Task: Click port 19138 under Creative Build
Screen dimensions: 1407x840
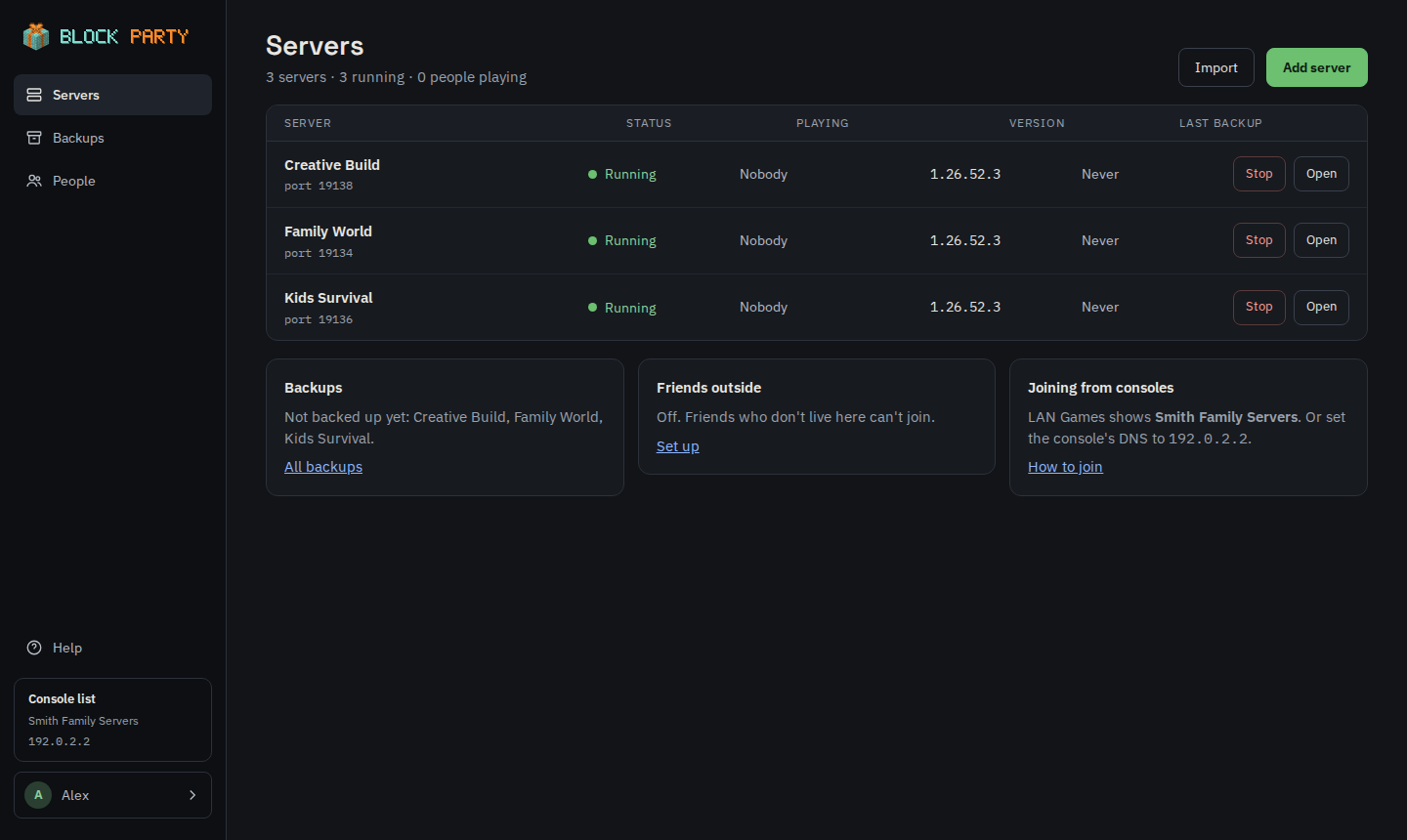Action: point(319,186)
